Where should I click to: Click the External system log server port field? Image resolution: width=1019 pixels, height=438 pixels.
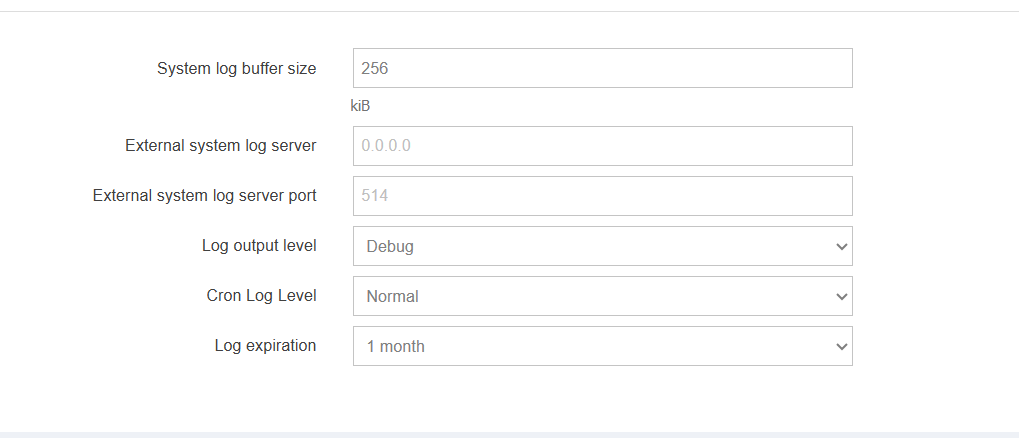(602, 196)
